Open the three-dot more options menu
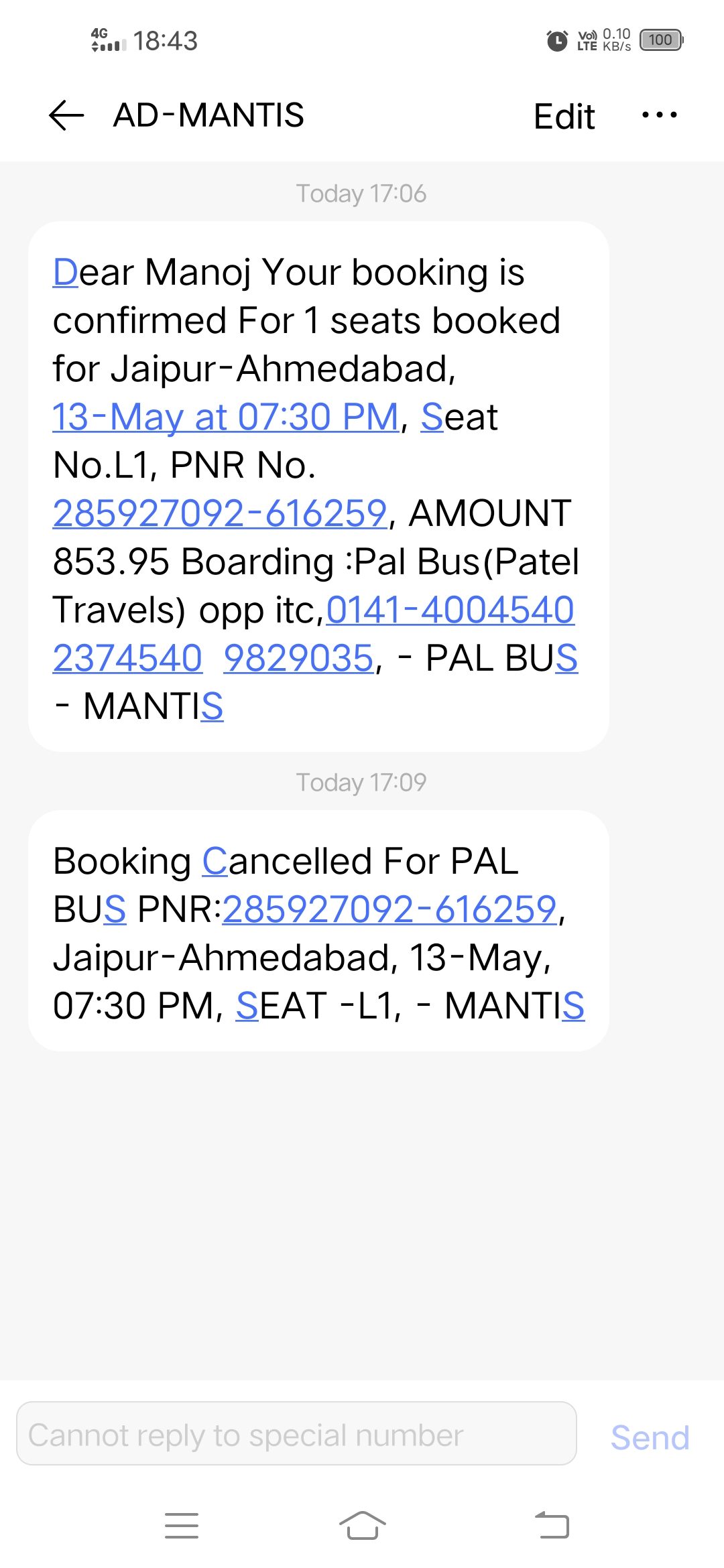The image size is (724, 1568). coord(659,115)
